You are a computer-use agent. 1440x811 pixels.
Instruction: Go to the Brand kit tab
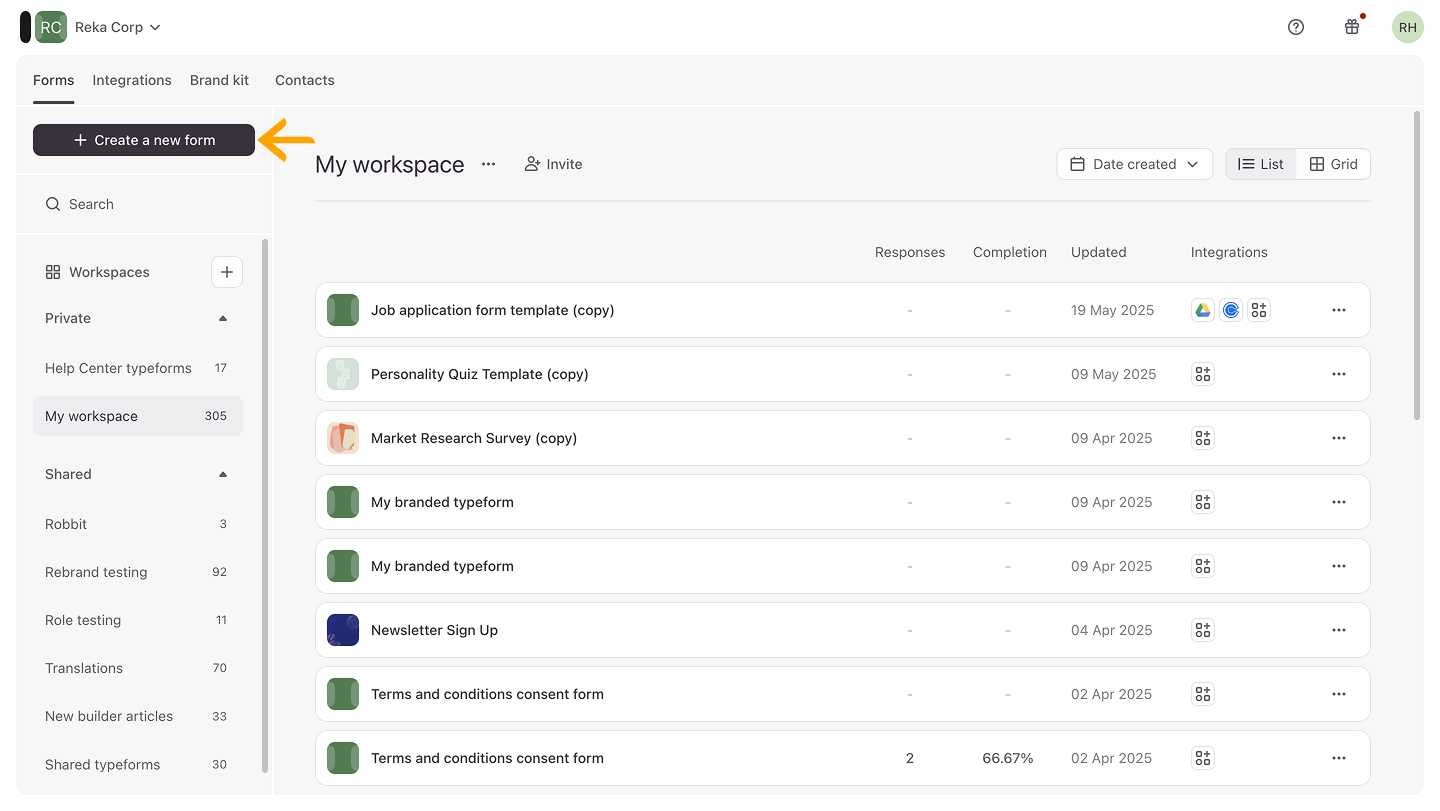[219, 80]
